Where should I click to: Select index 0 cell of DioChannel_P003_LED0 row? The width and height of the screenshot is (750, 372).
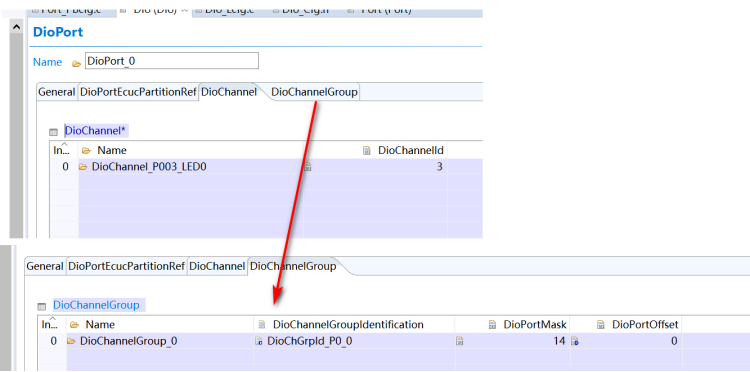click(64, 167)
